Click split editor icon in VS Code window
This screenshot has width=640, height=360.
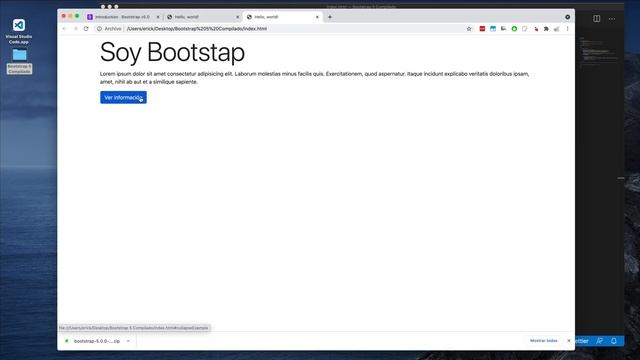597,19
